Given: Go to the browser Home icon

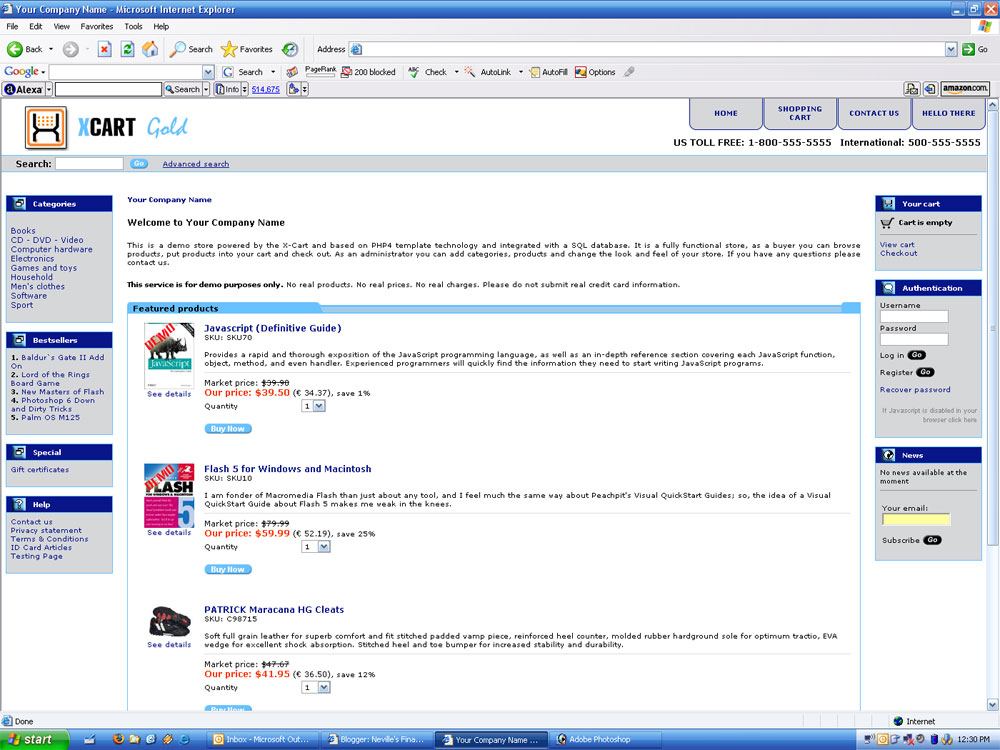Looking at the screenshot, I should pos(150,49).
